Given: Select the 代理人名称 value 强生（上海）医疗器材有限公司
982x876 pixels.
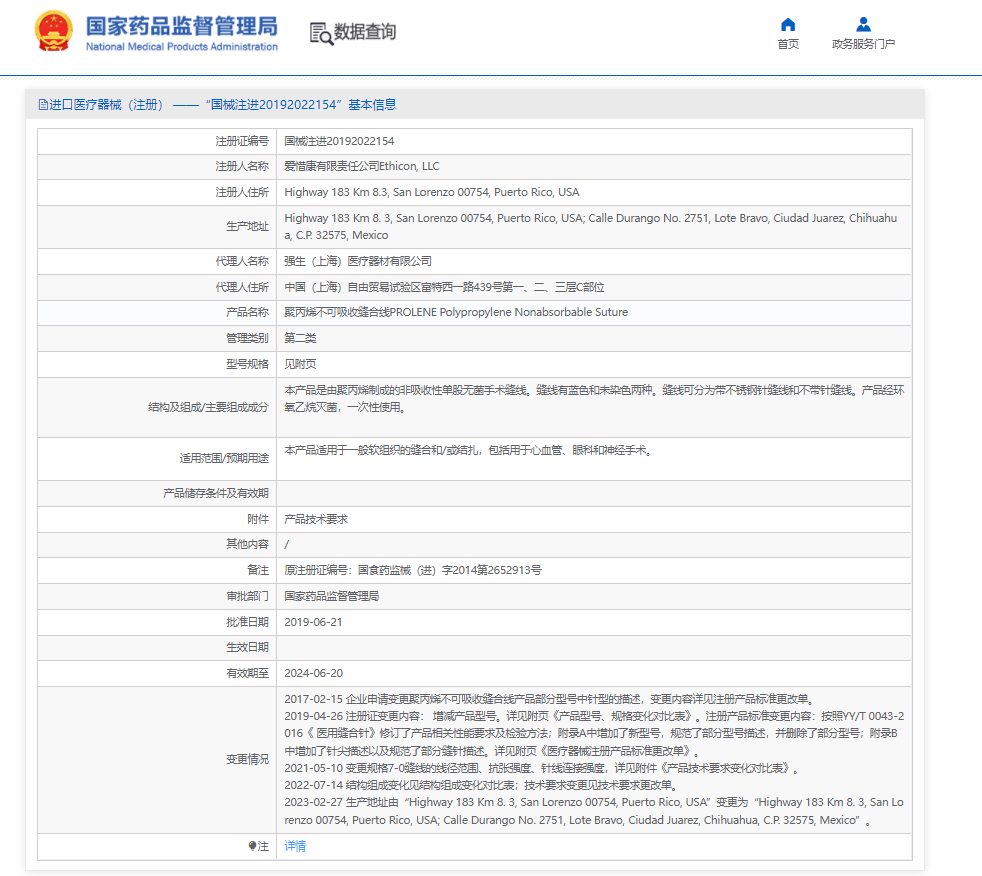Looking at the screenshot, I should [x=358, y=261].
